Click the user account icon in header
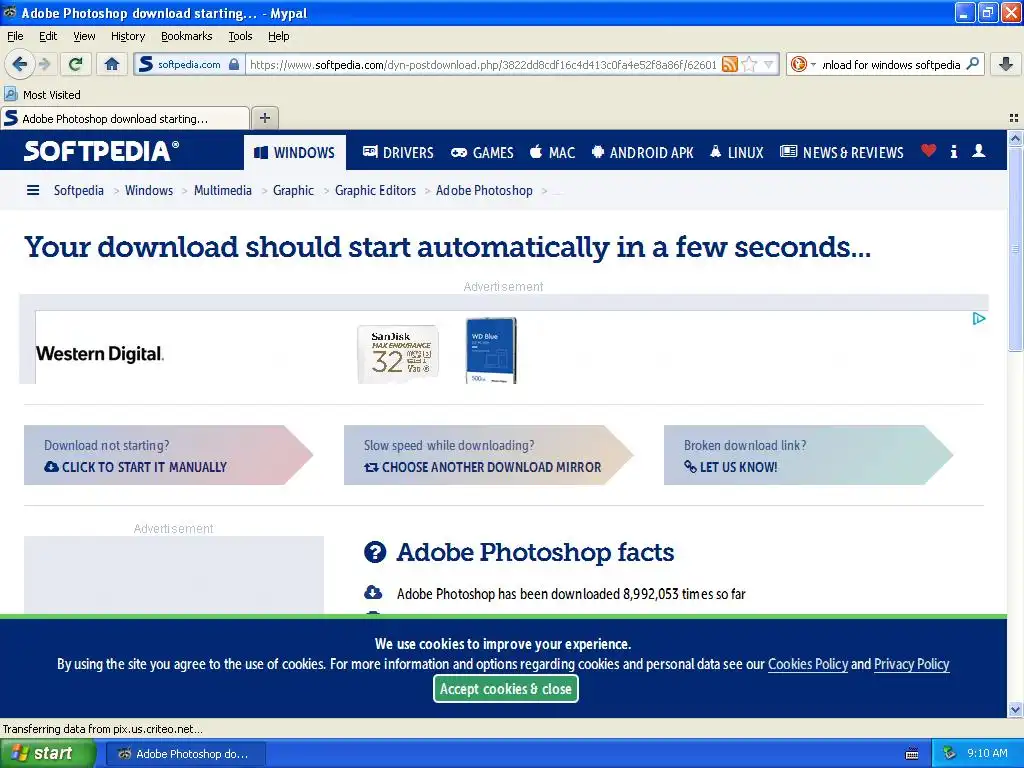Screen dimensions: 1024x768 click(x=978, y=151)
